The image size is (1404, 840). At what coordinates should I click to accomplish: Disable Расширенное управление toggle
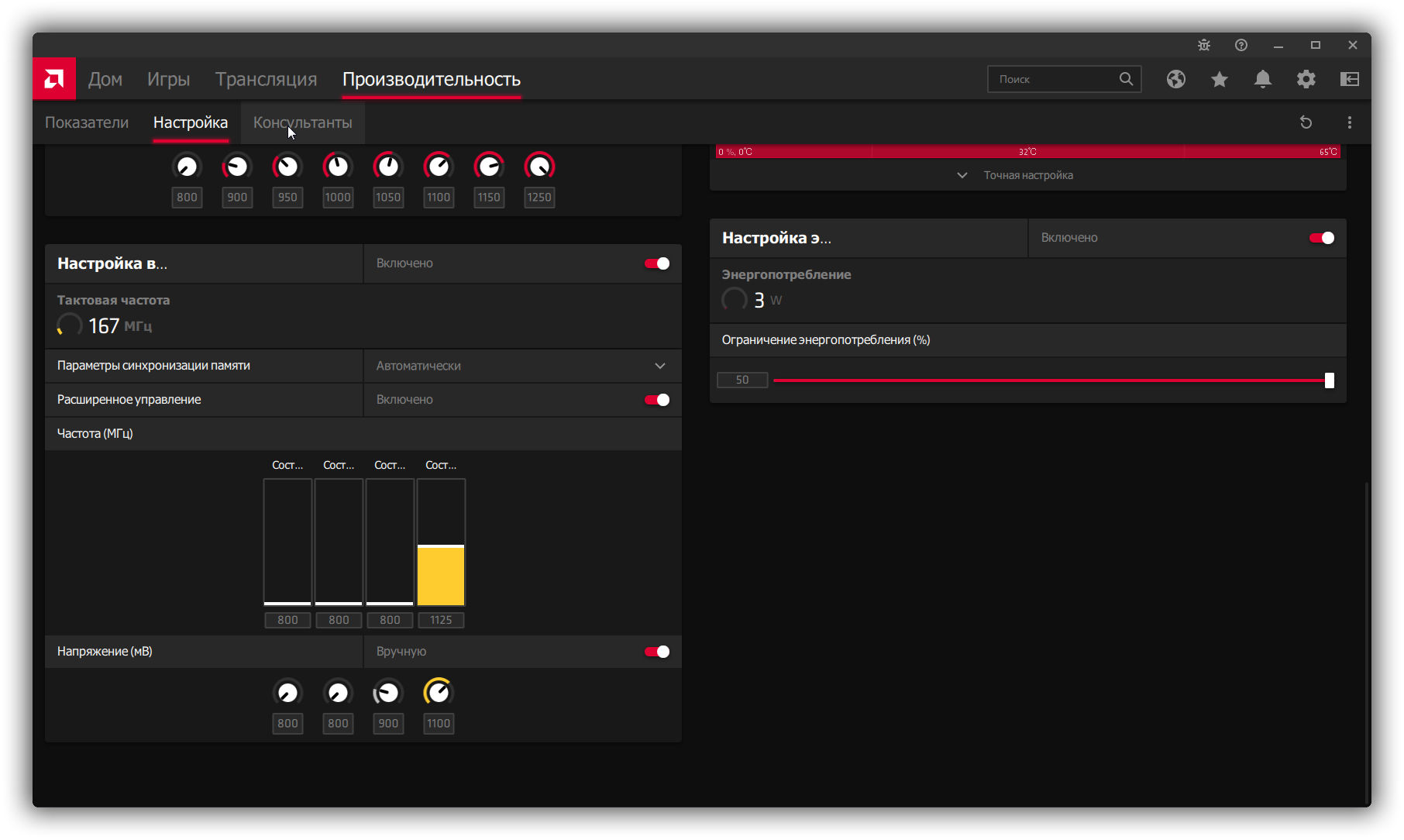coord(656,400)
